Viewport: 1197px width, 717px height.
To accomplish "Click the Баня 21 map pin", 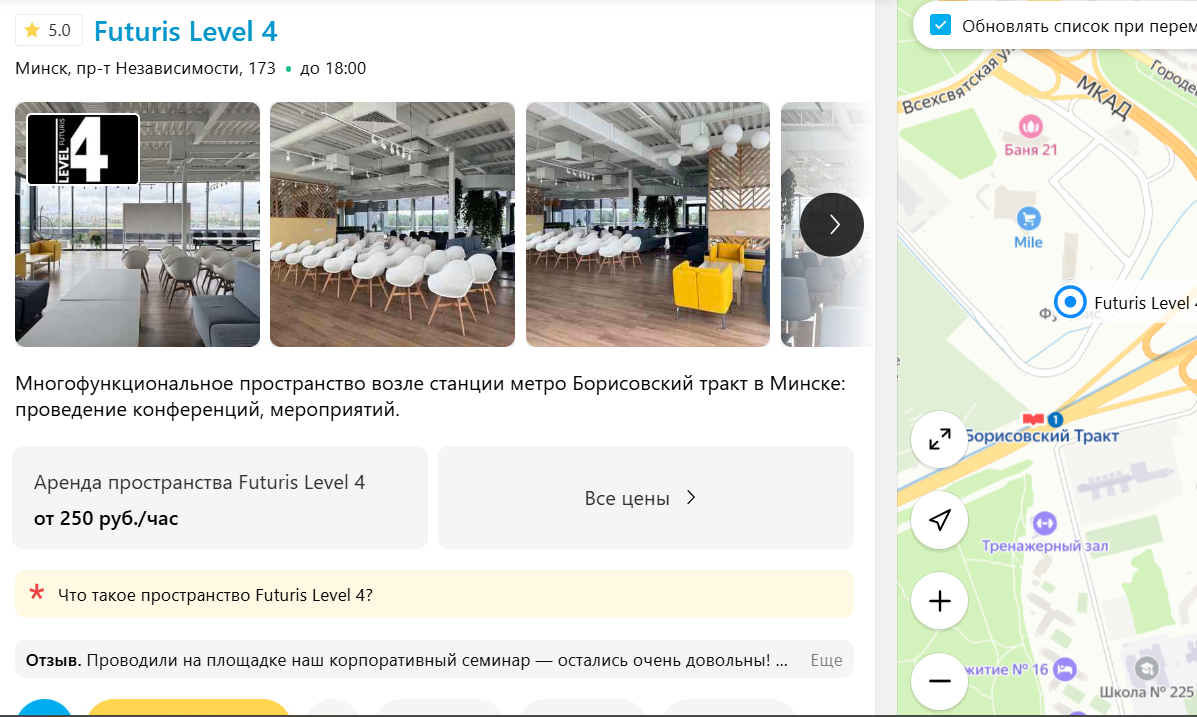I will tap(1031, 126).
